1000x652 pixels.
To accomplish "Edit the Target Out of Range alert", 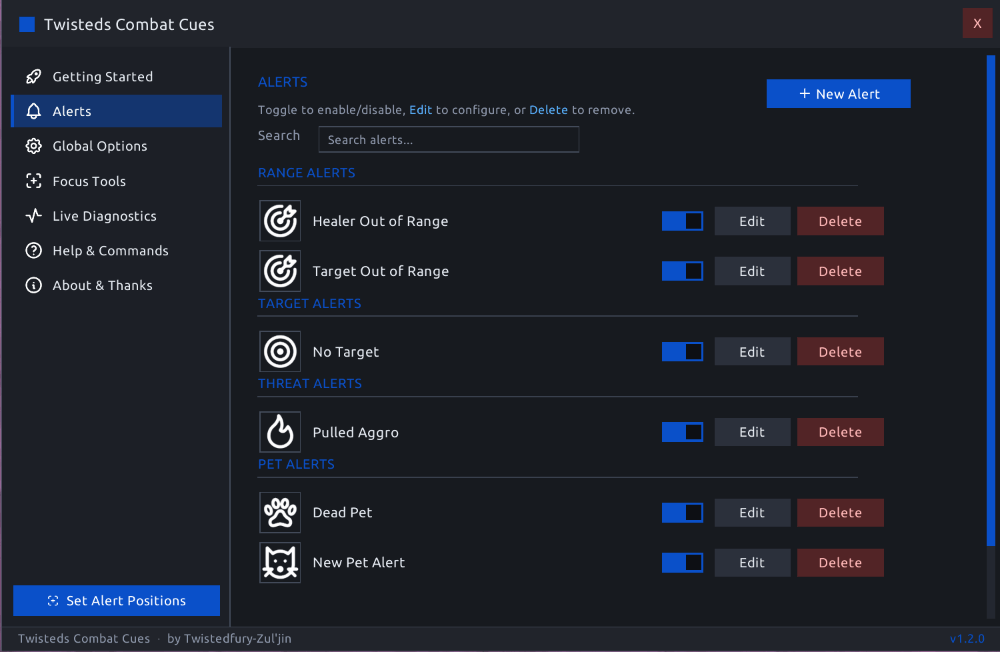I will click(752, 271).
